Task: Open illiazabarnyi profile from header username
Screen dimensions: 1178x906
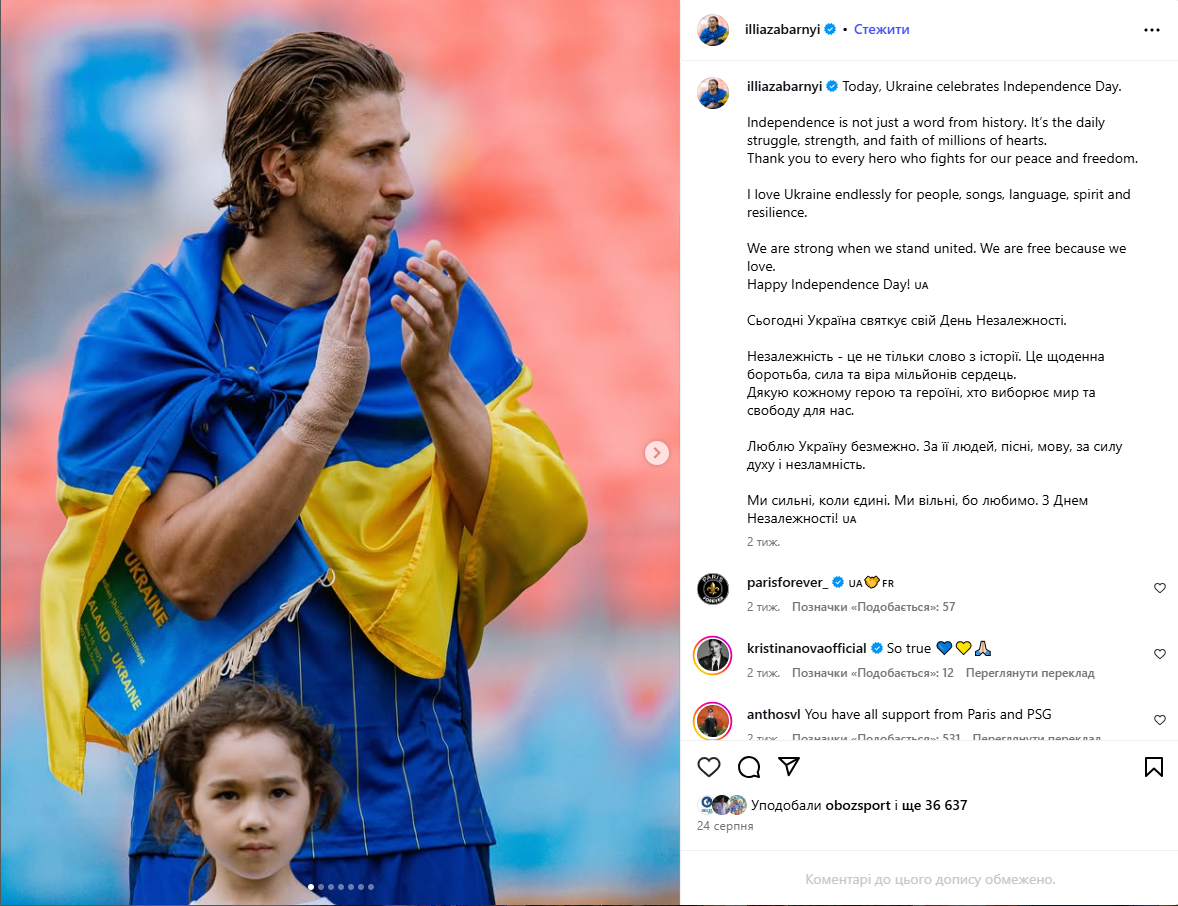Action: [782, 29]
